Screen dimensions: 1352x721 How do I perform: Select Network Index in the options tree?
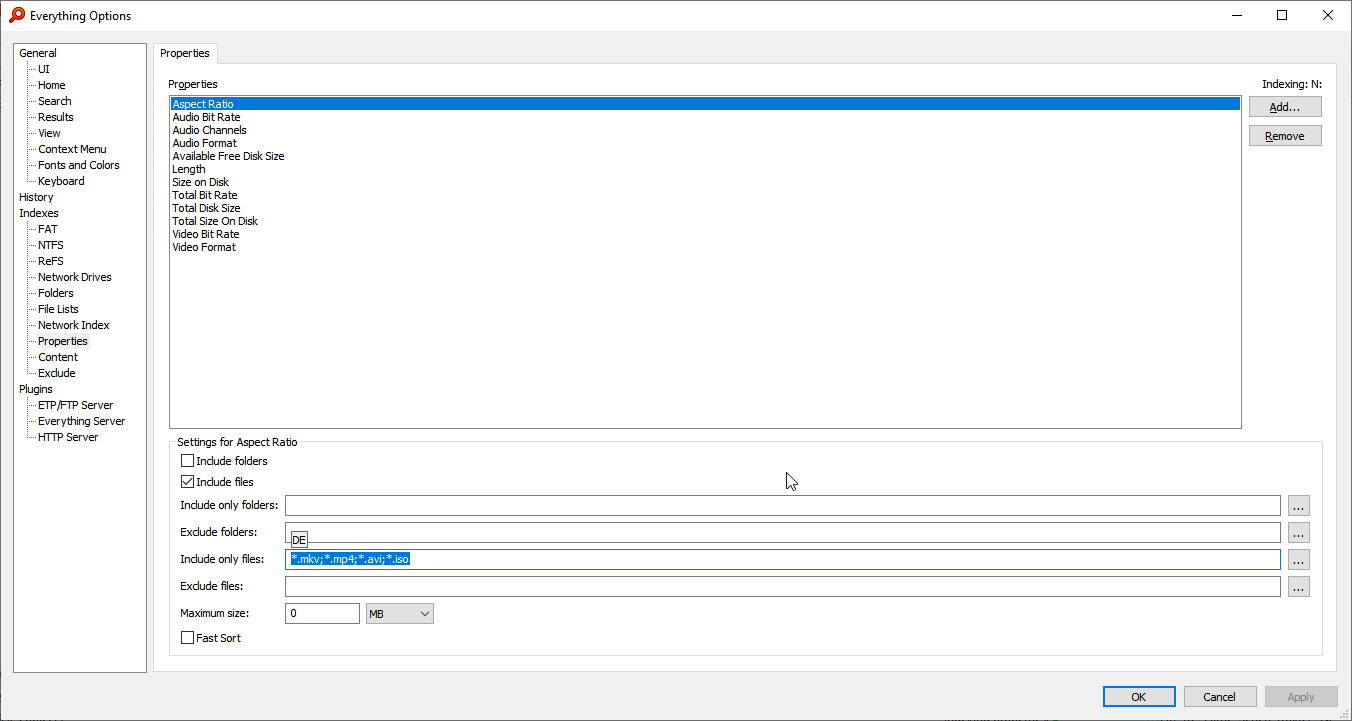(74, 325)
